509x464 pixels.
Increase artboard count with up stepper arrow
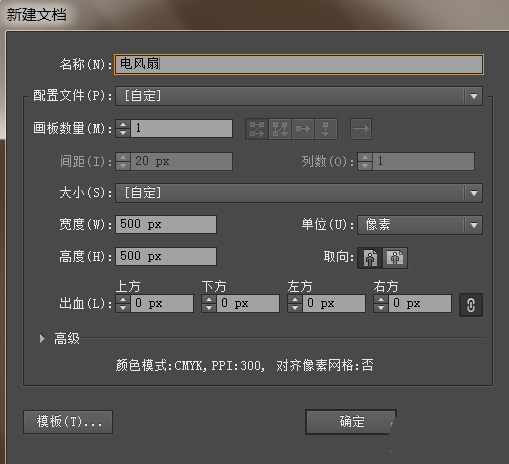[x=123, y=124]
